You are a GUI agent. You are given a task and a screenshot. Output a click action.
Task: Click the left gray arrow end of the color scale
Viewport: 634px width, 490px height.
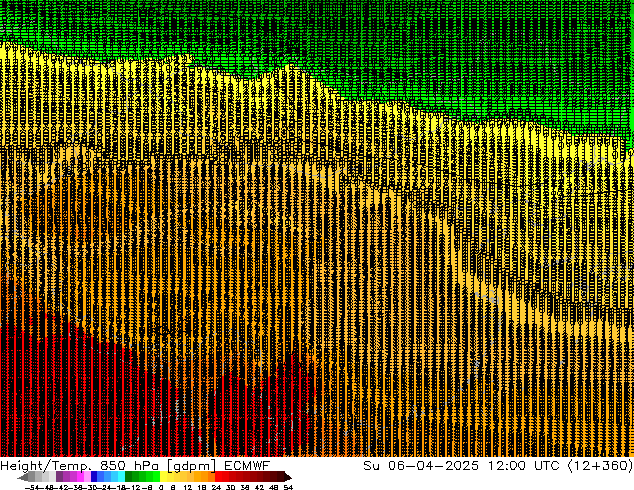tap(23, 477)
